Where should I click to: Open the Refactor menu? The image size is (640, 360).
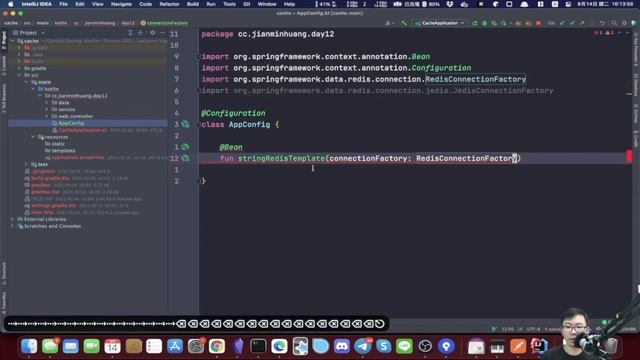(x=169, y=4)
